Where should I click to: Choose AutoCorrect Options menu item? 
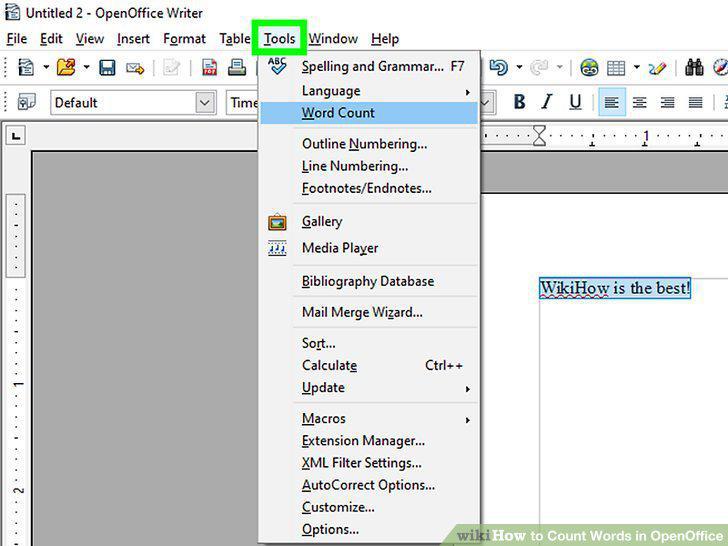(x=369, y=485)
